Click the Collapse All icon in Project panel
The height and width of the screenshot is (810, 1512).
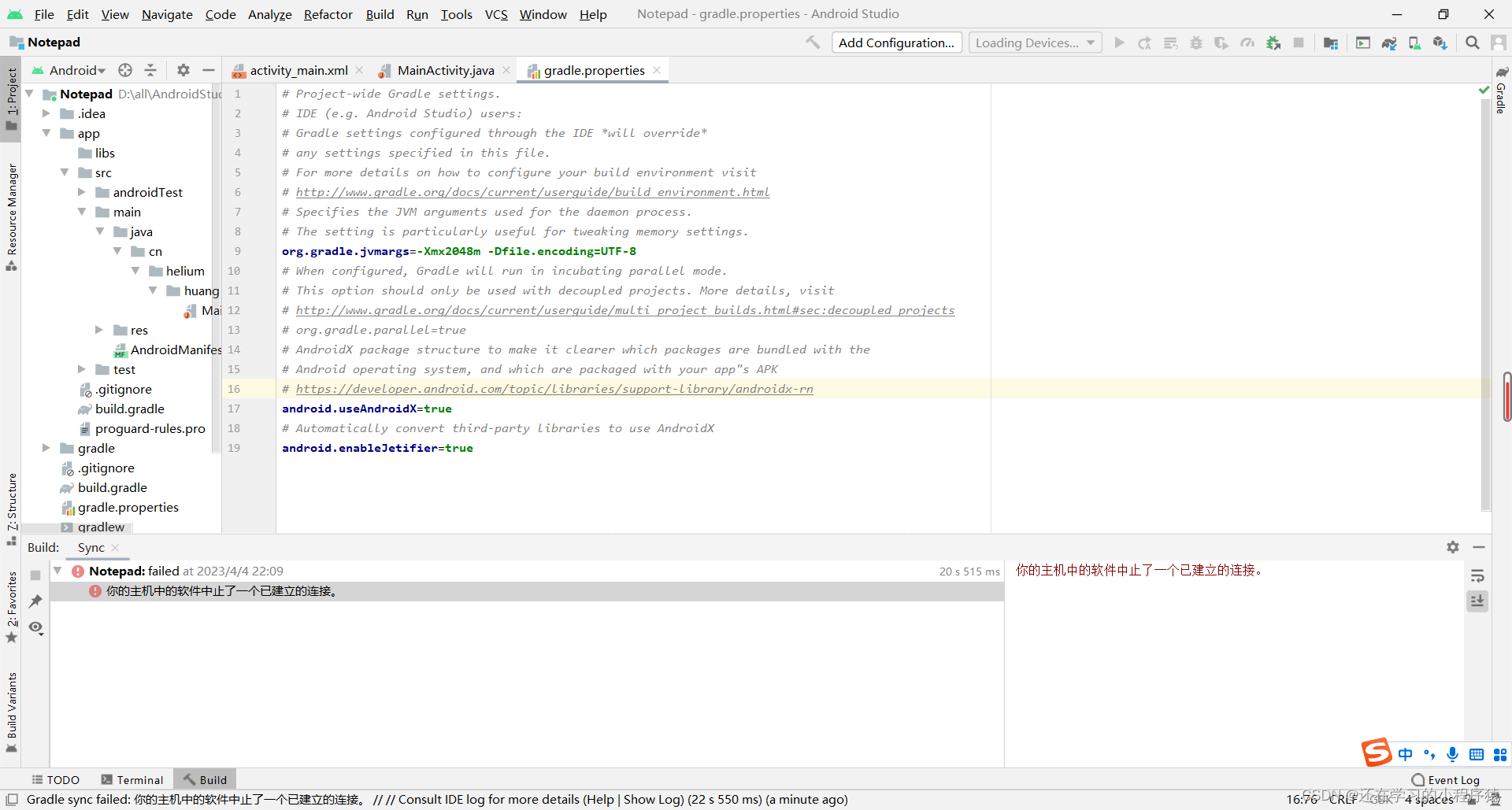pyautogui.click(x=150, y=70)
